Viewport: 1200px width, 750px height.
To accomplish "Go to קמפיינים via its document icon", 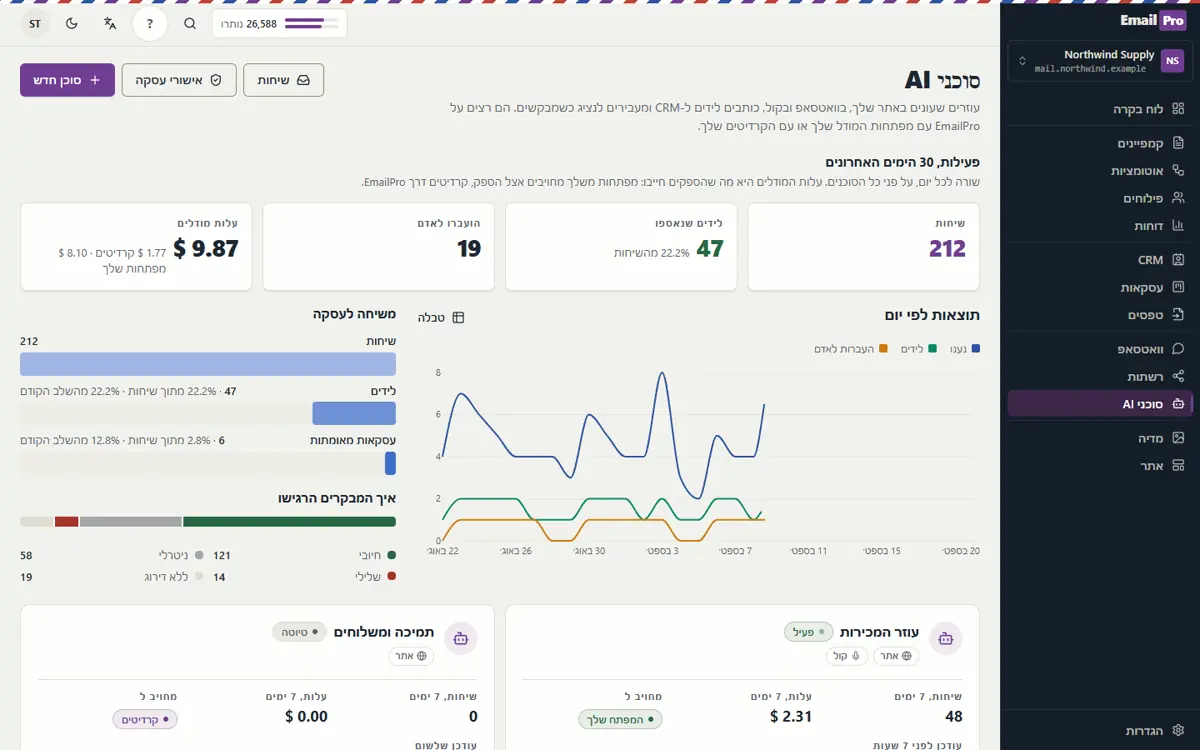I will tap(1178, 143).
